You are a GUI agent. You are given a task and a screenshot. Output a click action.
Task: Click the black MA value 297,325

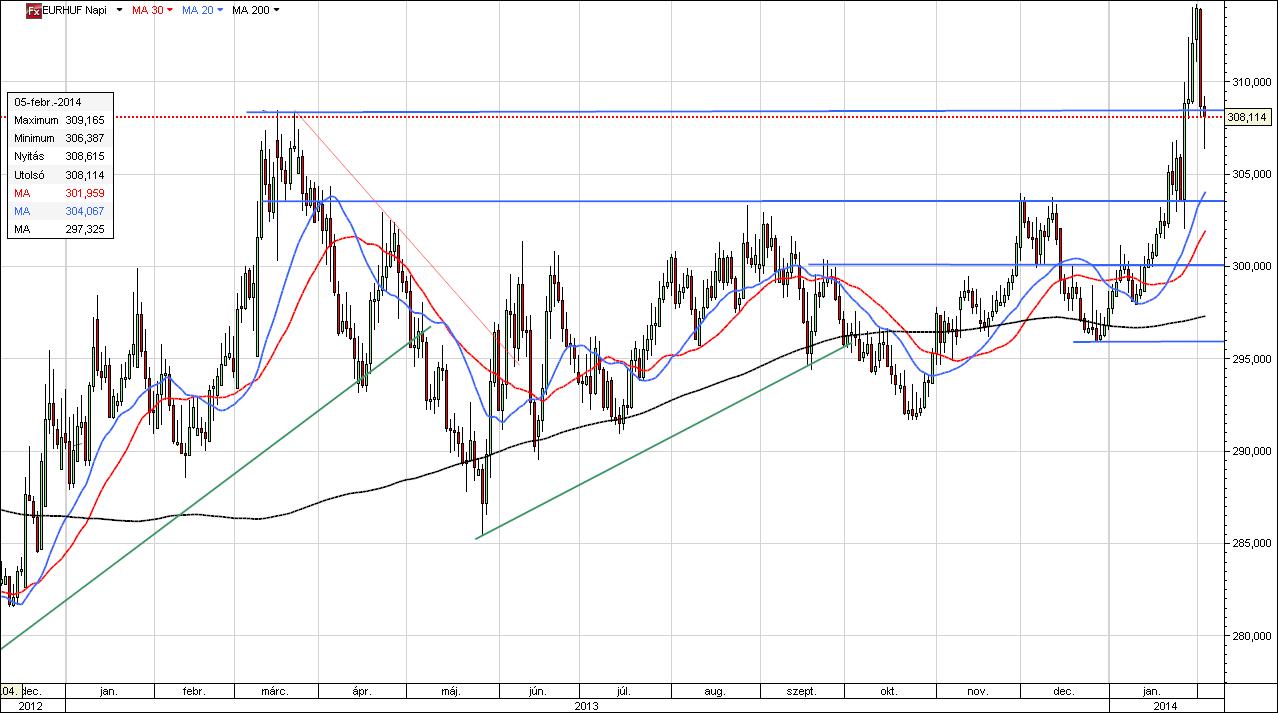[x=85, y=229]
